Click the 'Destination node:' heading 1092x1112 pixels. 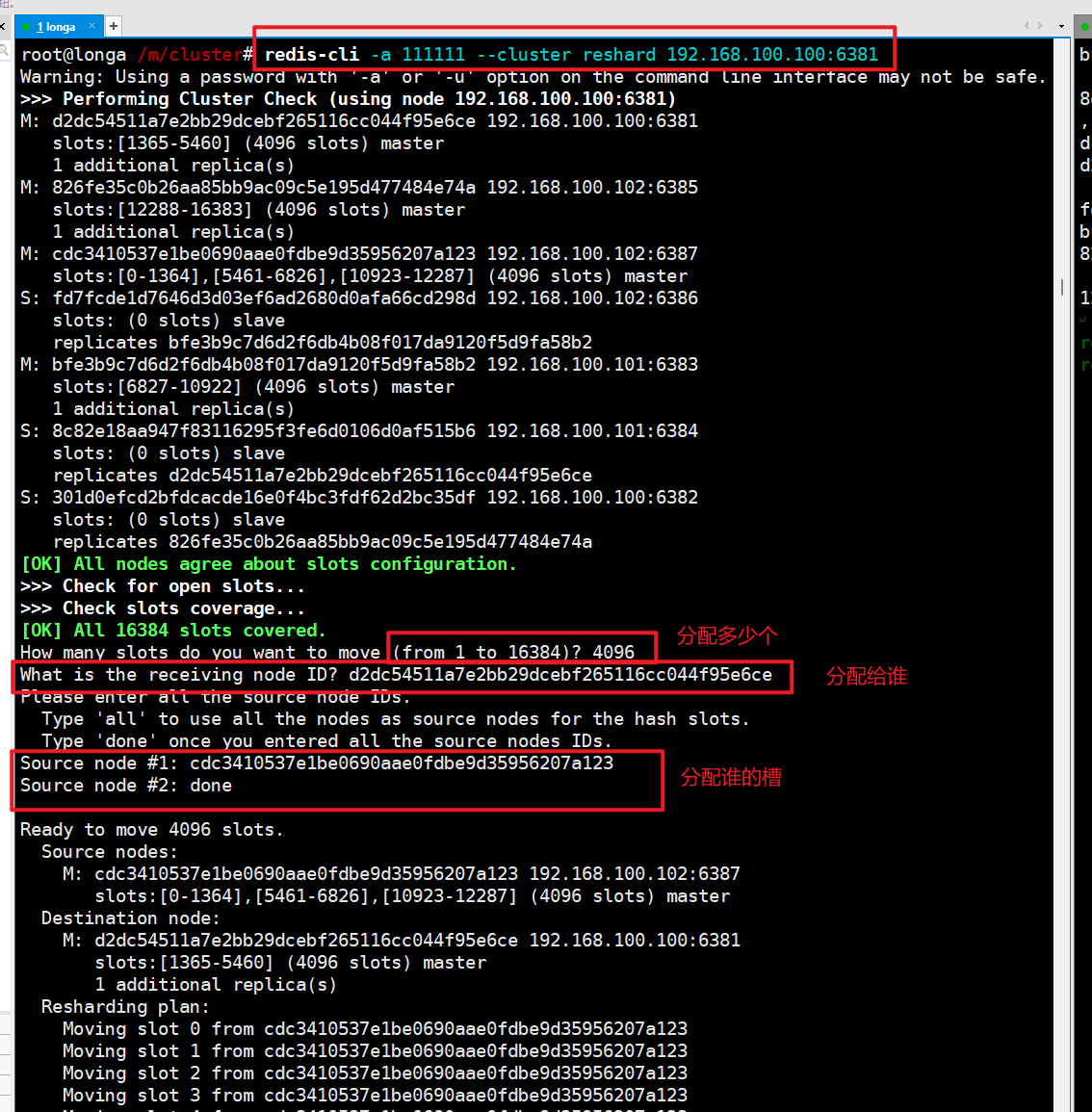tap(131, 918)
